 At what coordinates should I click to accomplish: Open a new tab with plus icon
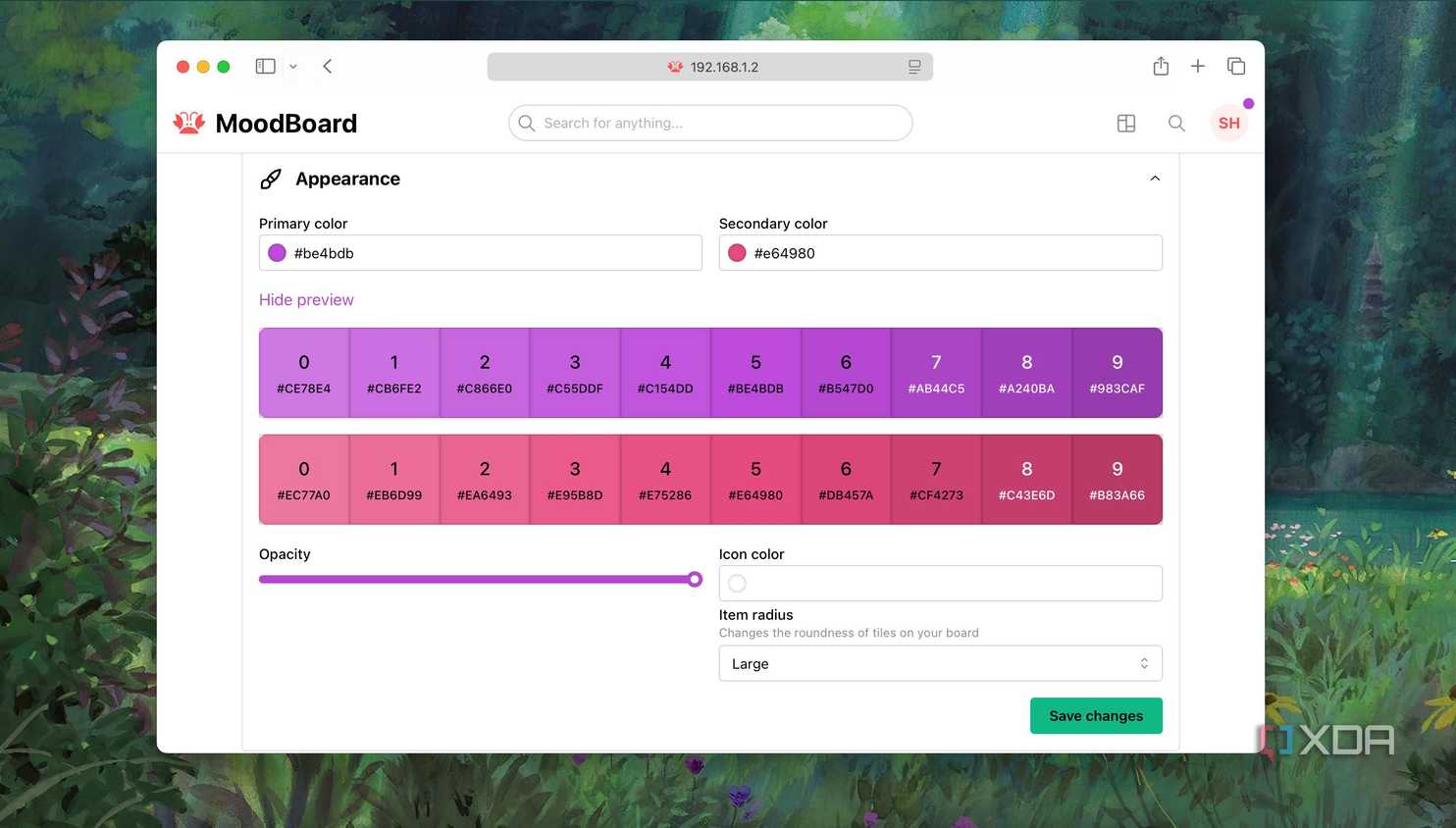tap(1198, 66)
